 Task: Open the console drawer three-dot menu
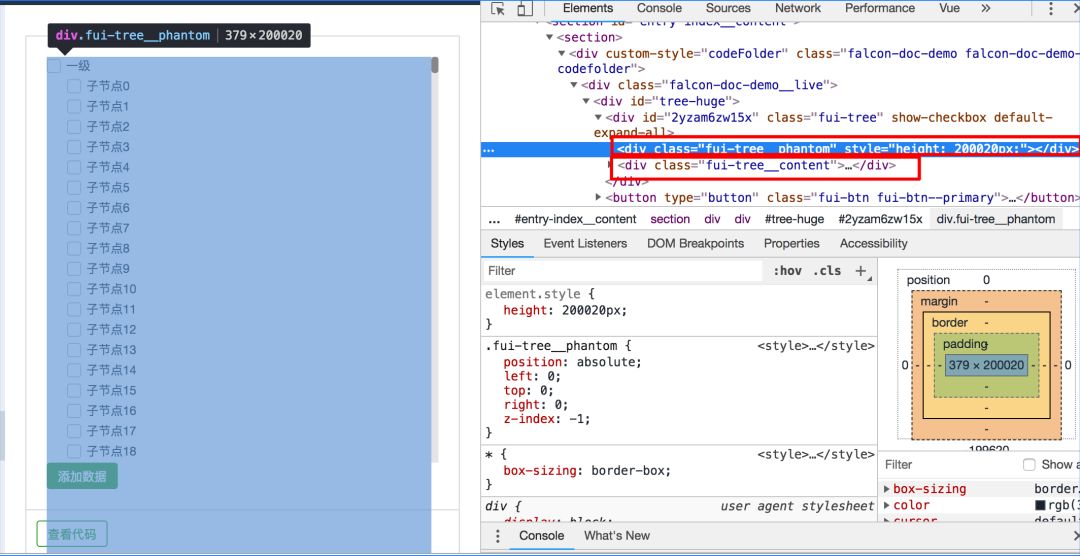[498, 536]
